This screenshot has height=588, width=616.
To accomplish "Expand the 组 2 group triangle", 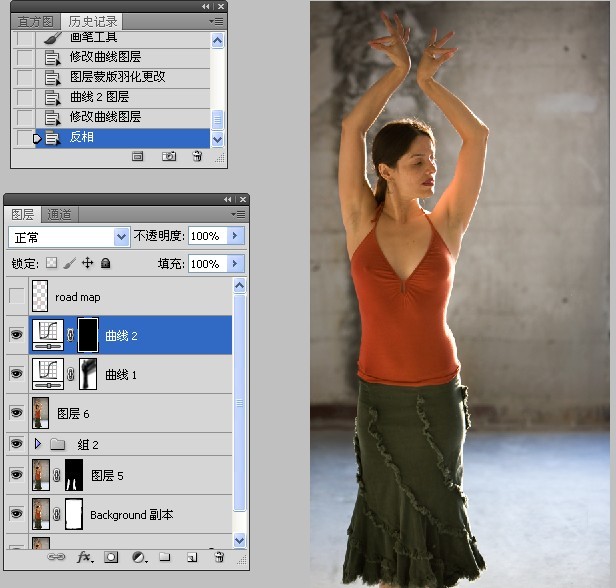I will (x=38, y=444).
